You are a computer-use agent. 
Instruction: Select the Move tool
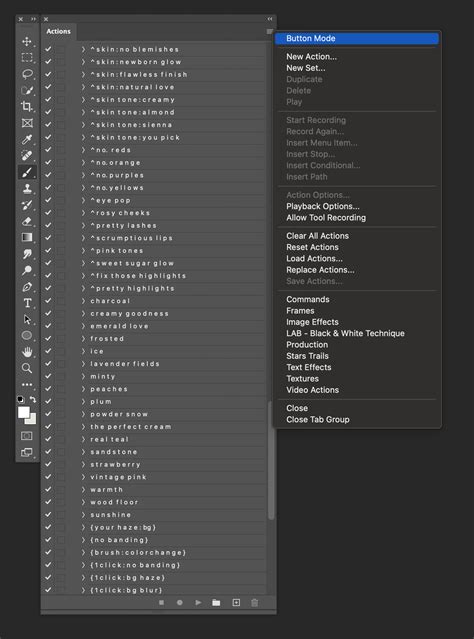point(27,41)
